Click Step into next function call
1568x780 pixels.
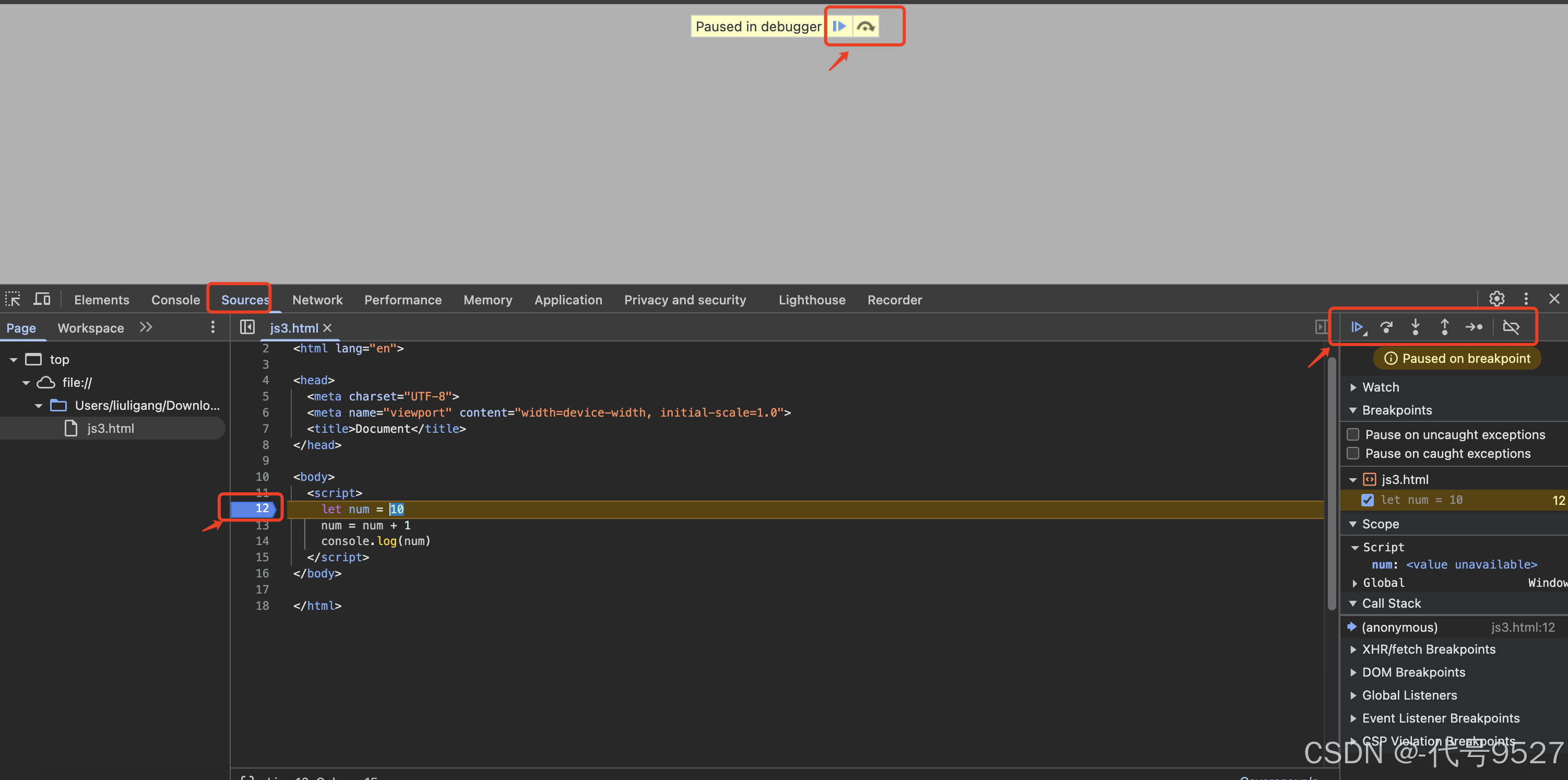pos(1415,327)
